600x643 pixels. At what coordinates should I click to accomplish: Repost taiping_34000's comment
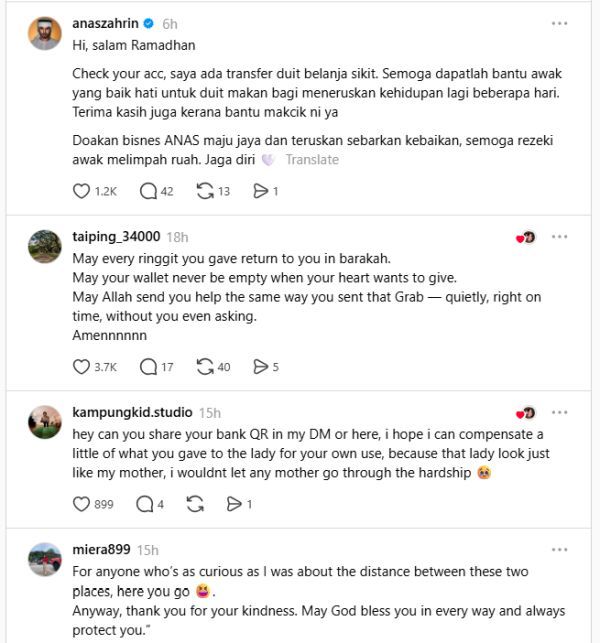tap(206, 367)
